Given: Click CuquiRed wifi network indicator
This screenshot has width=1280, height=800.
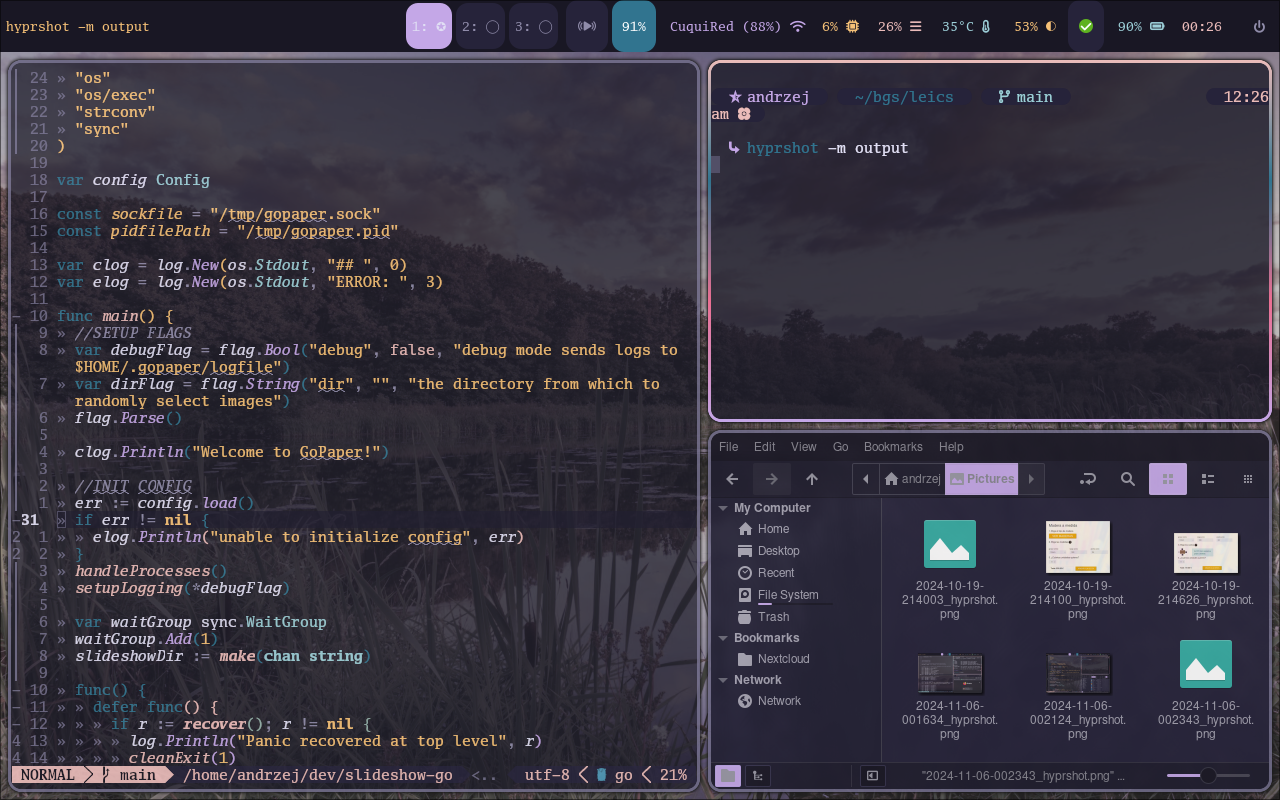Looking at the screenshot, I should coord(737,26).
